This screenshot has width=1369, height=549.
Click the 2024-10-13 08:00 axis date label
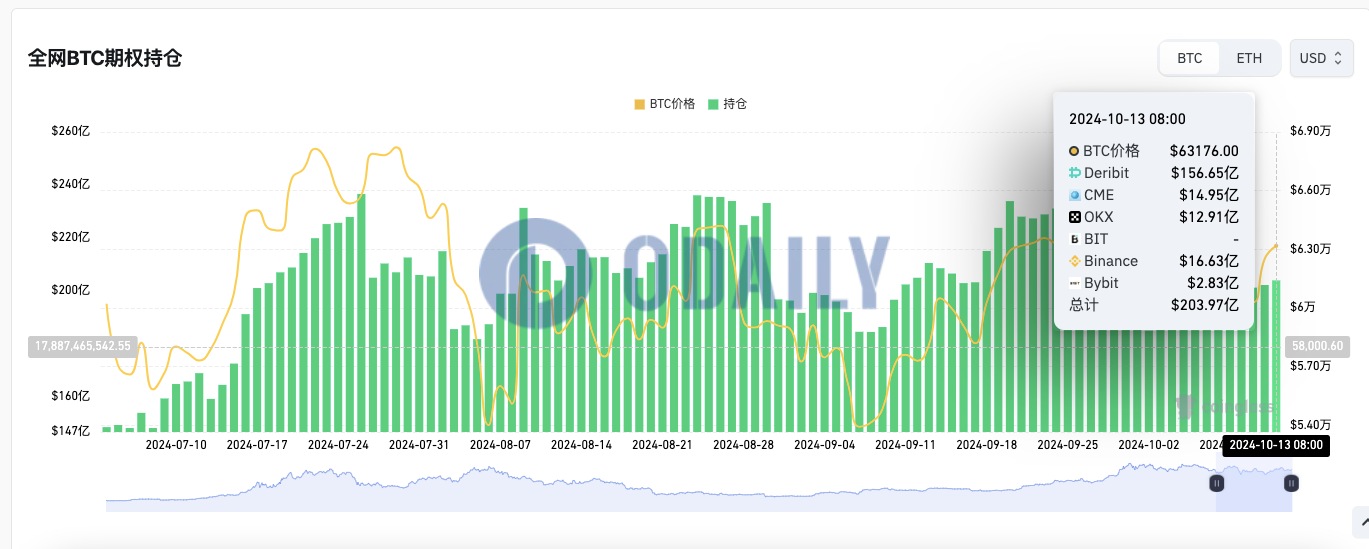[x=1275, y=445]
